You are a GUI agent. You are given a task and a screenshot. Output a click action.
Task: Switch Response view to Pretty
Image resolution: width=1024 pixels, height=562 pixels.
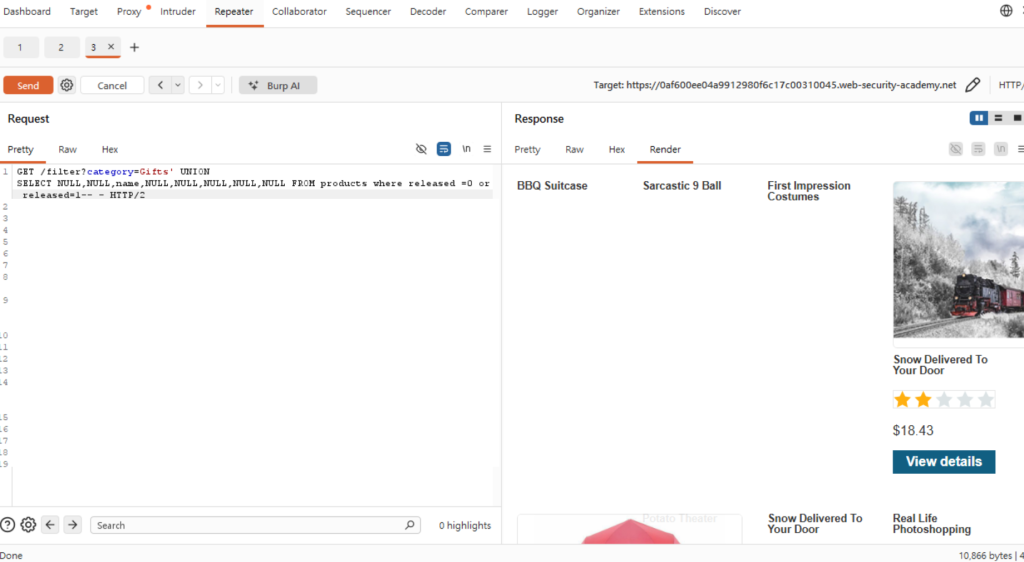(x=527, y=149)
